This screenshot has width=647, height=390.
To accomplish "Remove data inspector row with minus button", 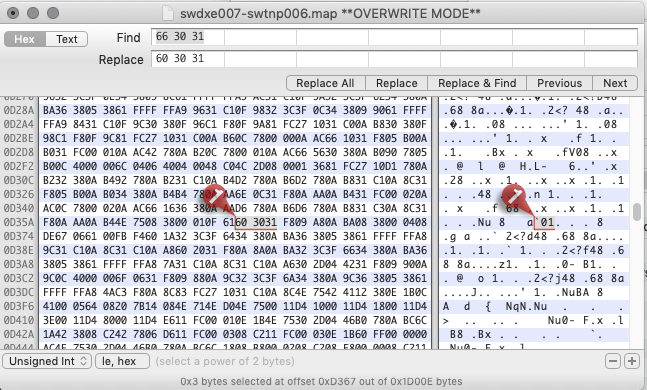I will (613, 361).
